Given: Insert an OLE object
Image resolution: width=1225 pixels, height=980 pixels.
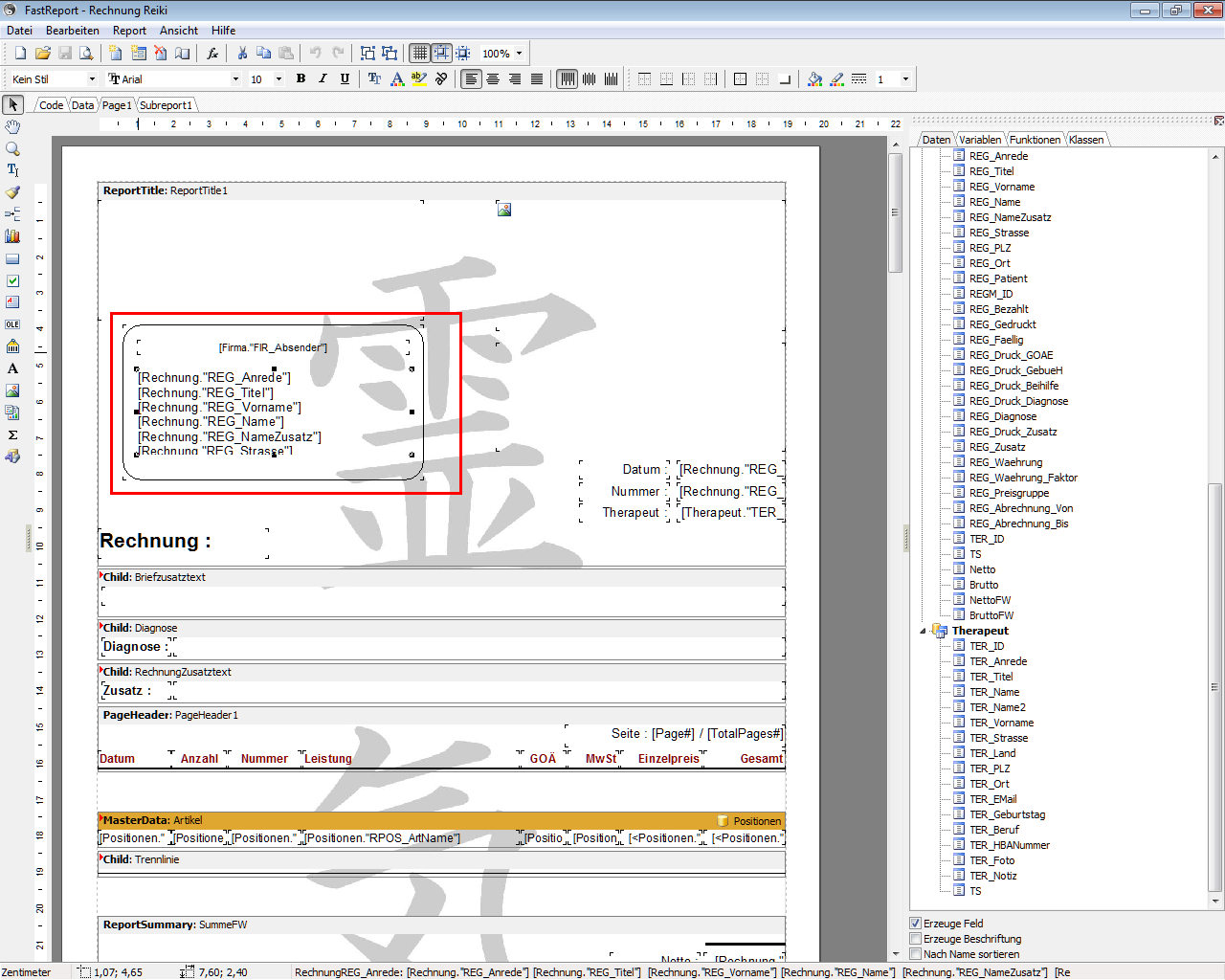Looking at the screenshot, I should (x=12, y=324).
